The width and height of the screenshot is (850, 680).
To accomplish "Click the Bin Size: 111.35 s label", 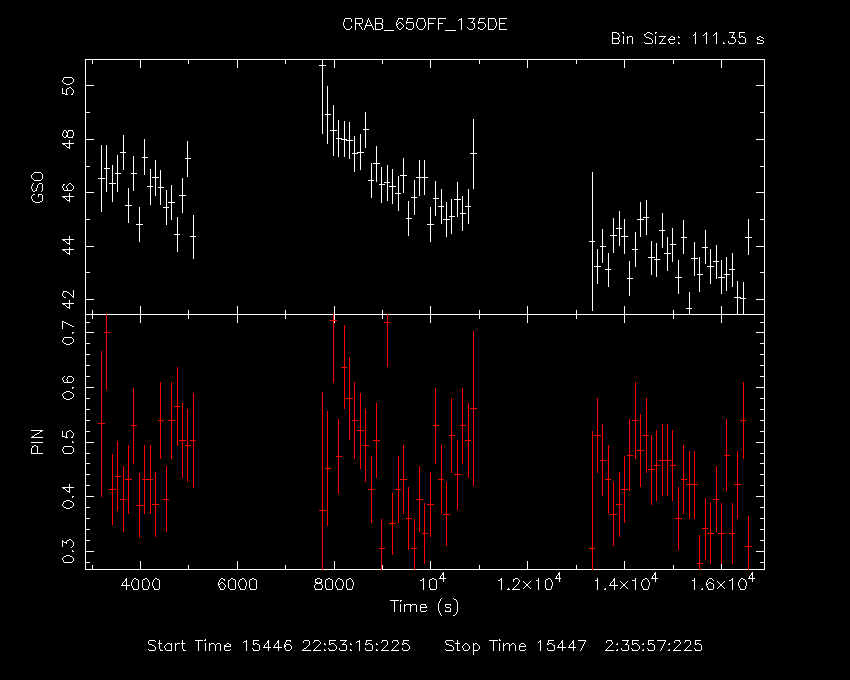I will coord(687,39).
